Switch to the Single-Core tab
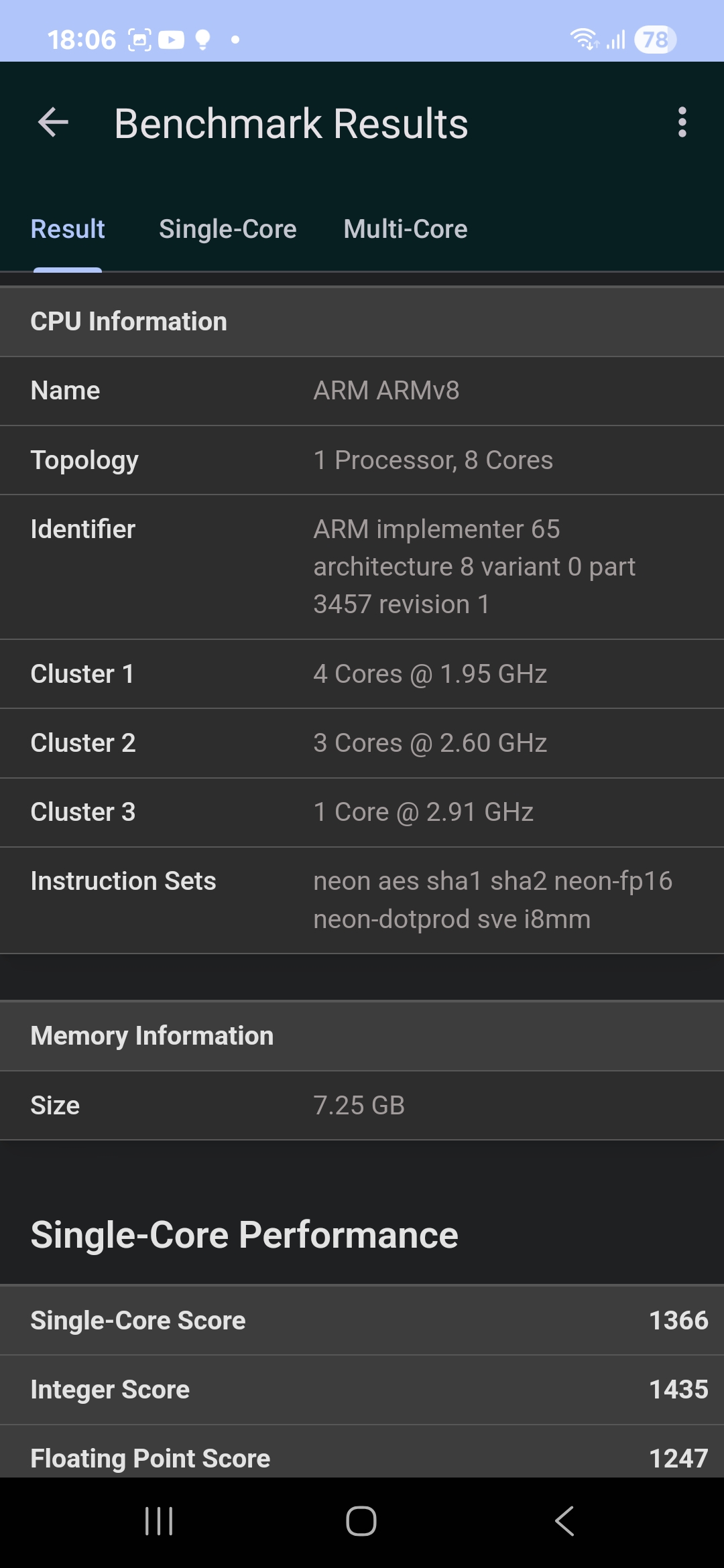The height and width of the screenshot is (1568, 724). click(227, 229)
